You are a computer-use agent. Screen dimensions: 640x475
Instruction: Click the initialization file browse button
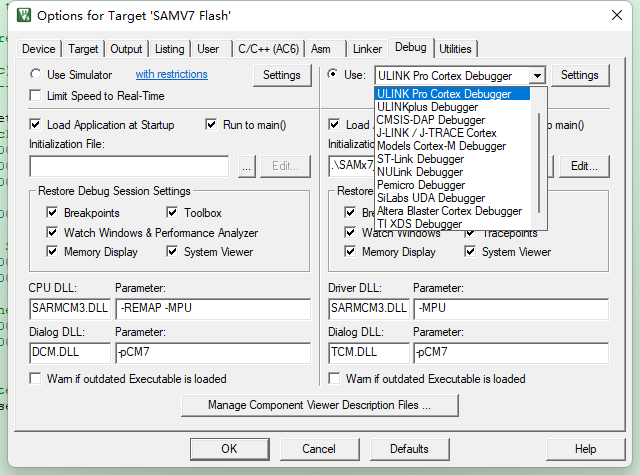click(247, 167)
